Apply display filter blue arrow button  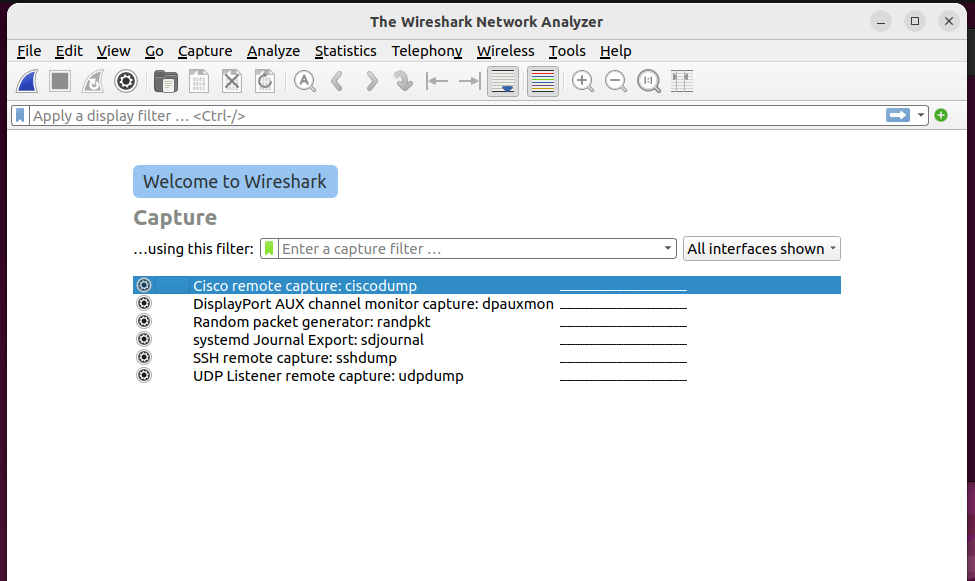click(x=897, y=115)
